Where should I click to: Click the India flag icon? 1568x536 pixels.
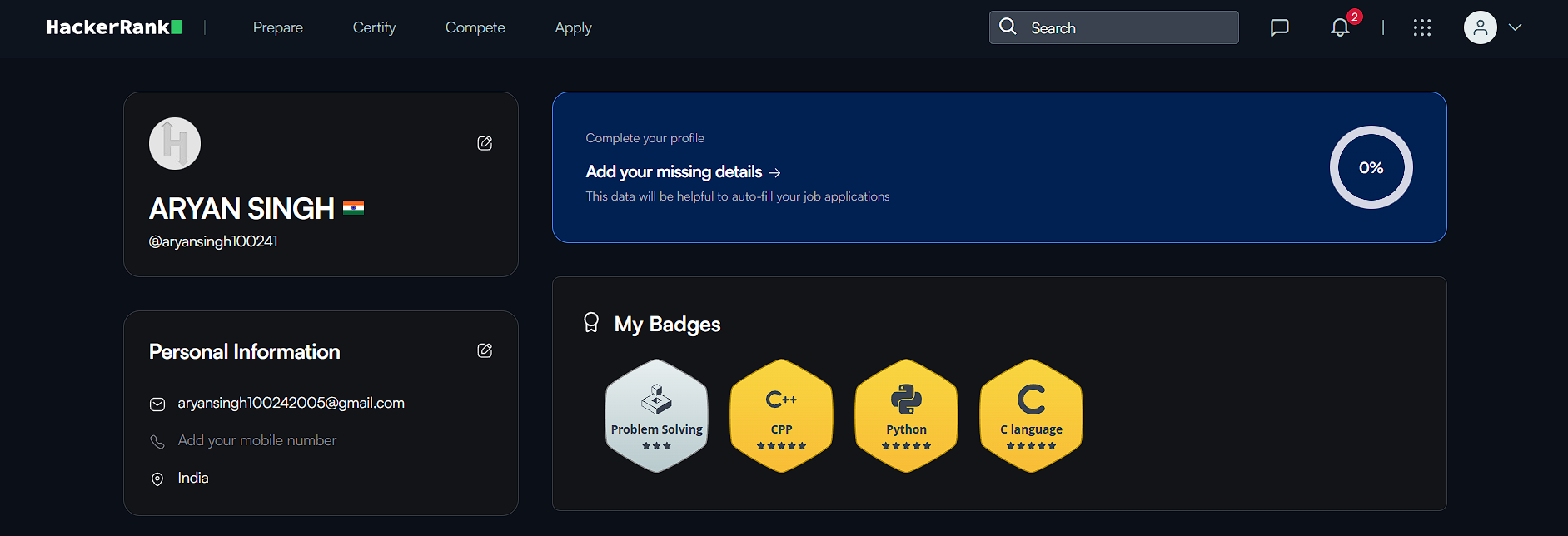[353, 208]
